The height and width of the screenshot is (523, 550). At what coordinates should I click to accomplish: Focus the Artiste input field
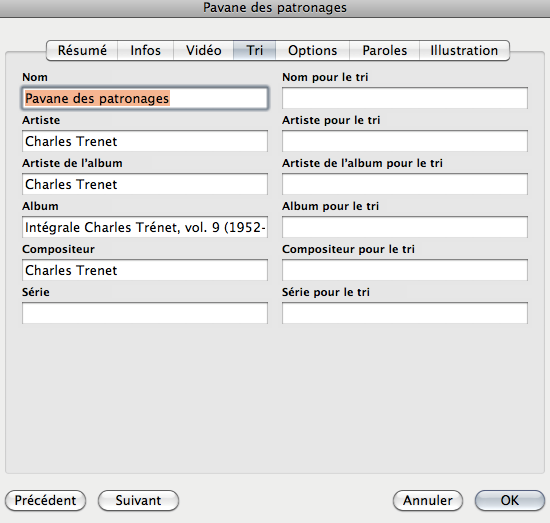(x=145, y=141)
